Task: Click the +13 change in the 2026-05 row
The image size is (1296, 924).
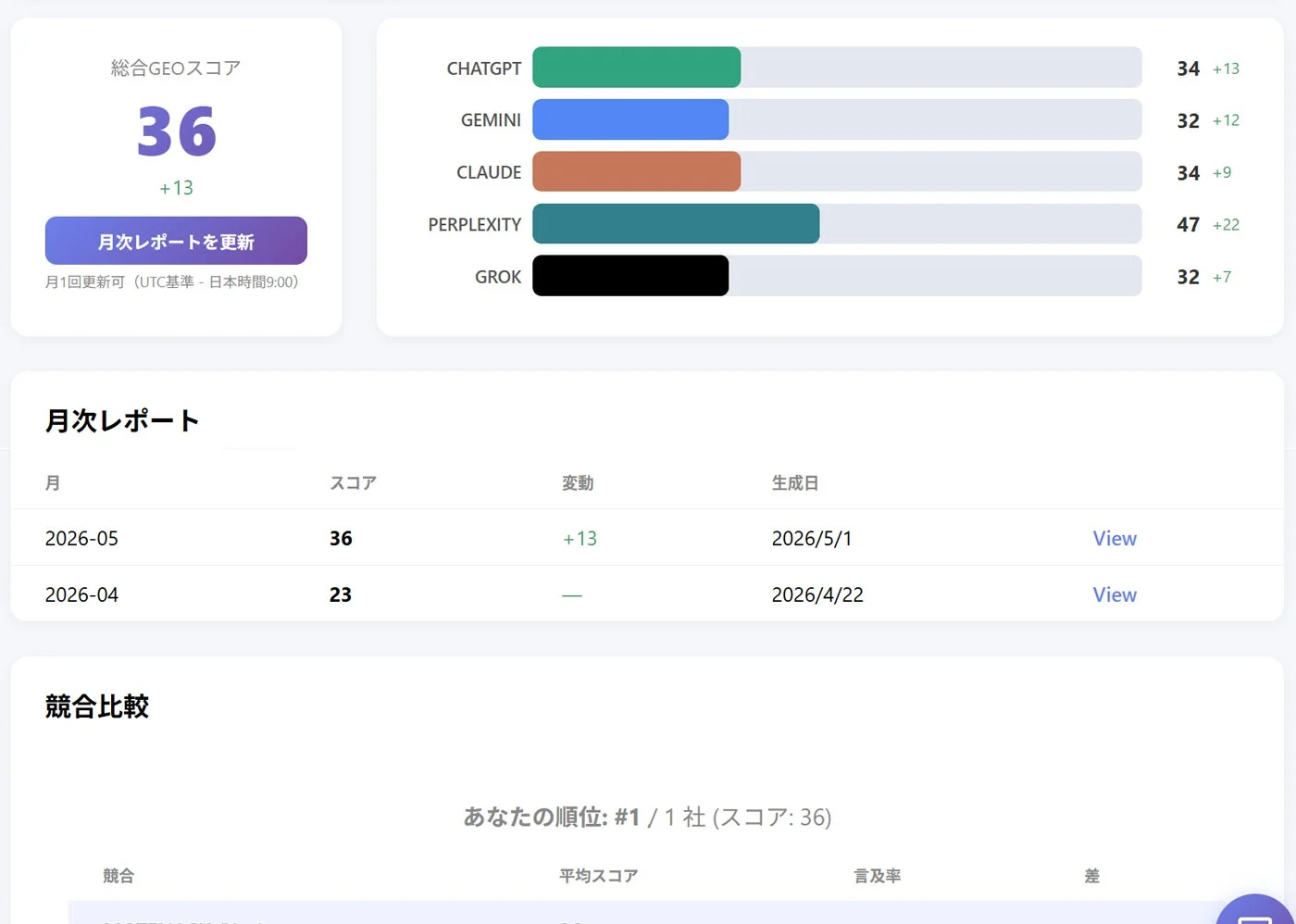Action: 579,538
